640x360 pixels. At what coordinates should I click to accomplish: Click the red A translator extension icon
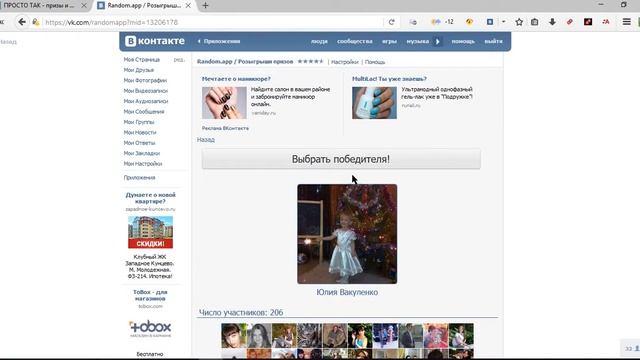tap(606, 22)
